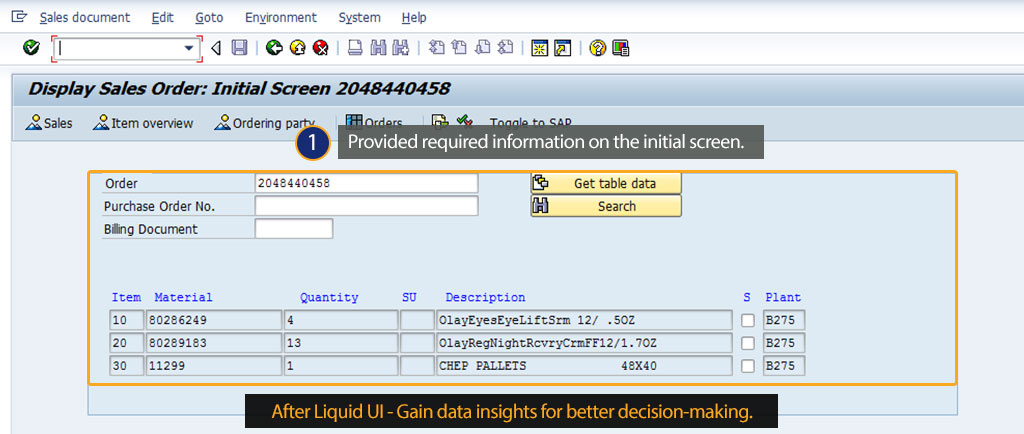Image resolution: width=1024 pixels, height=434 pixels.
Task: Open the Sales document menu
Action: pos(85,17)
